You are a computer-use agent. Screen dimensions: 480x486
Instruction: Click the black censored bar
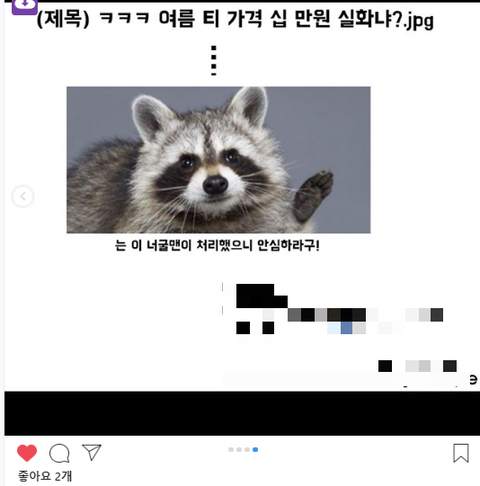click(242, 413)
